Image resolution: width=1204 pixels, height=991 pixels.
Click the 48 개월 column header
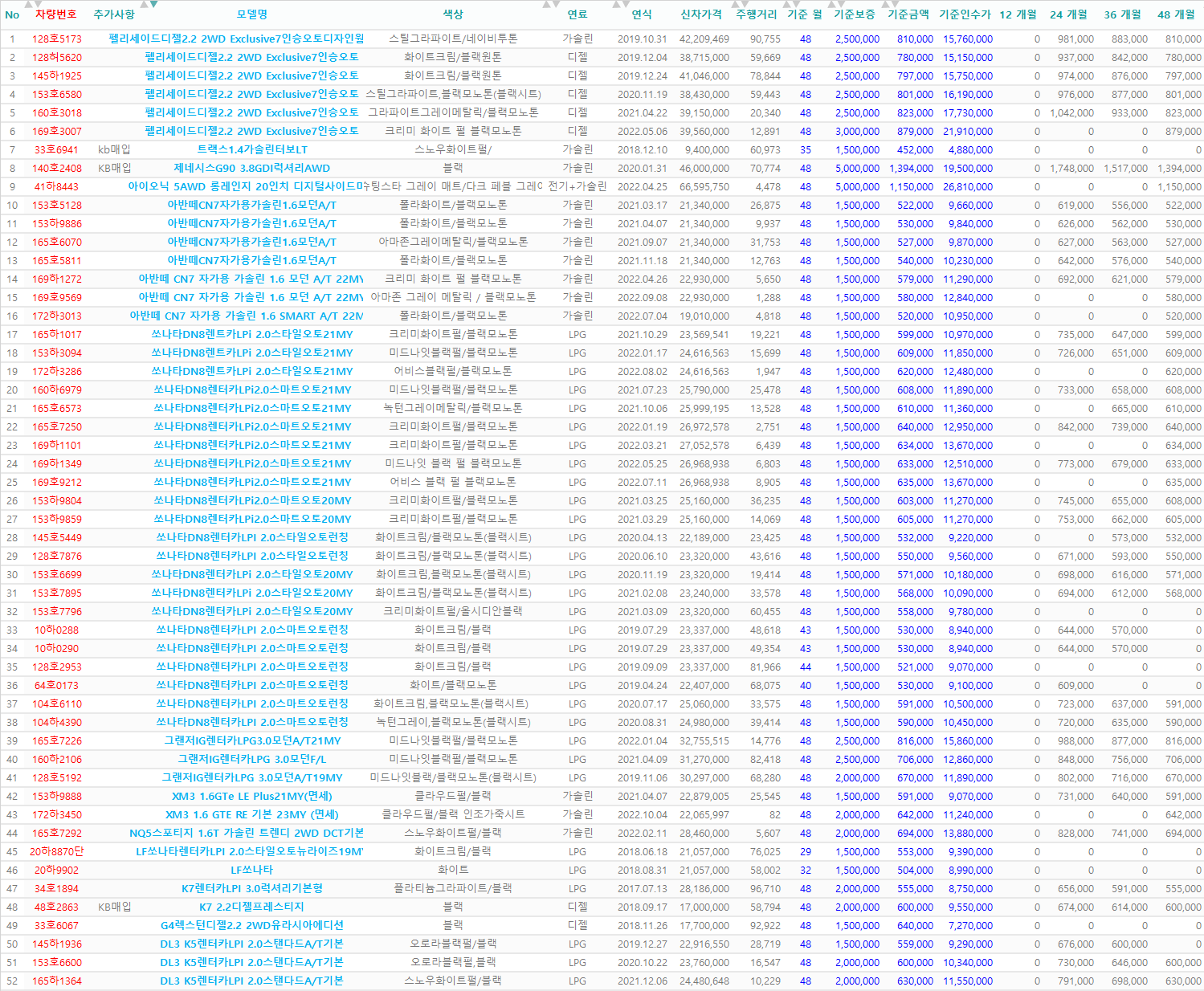[1176, 14]
